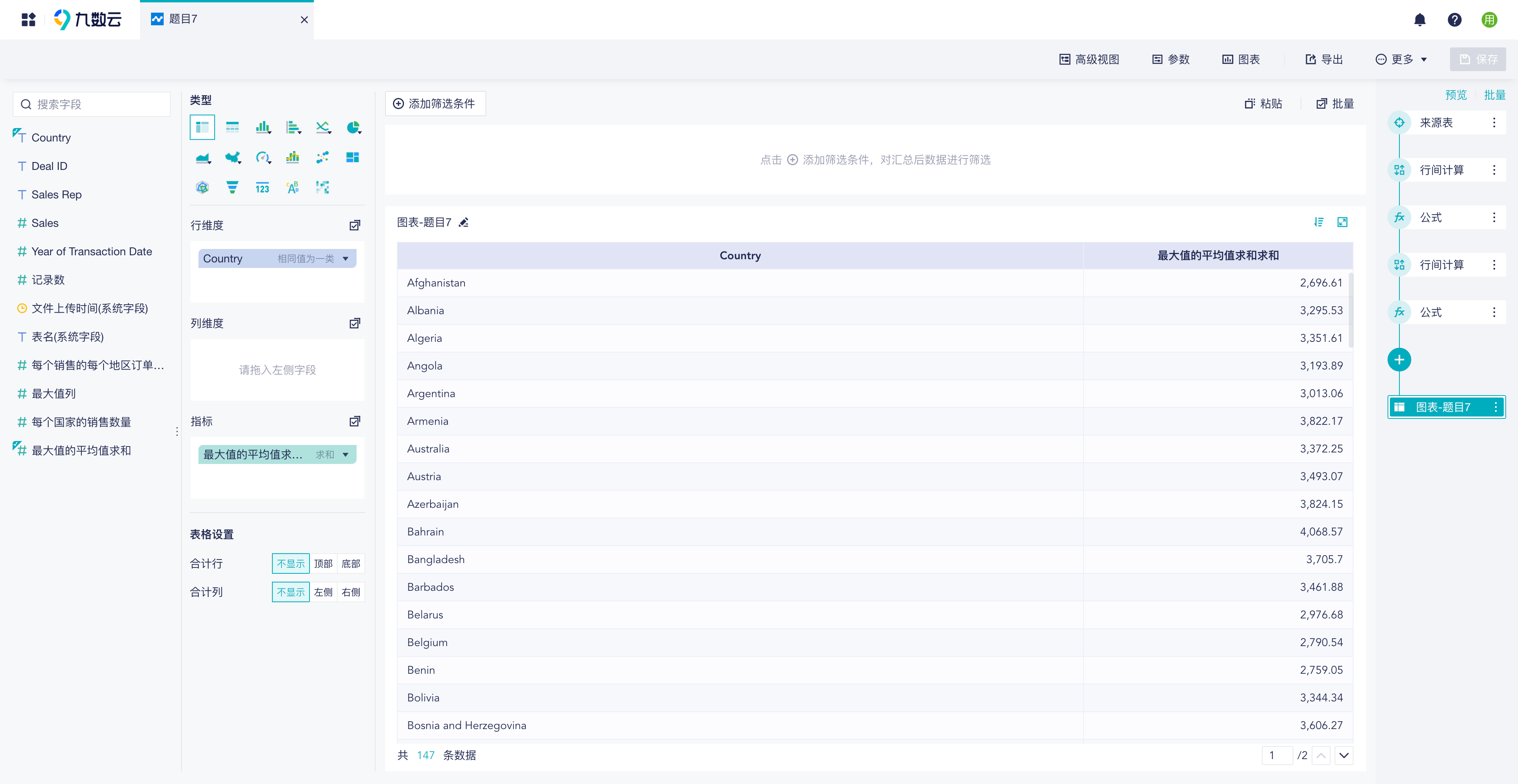Switch to the 题目7 tab

coord(226,19)
